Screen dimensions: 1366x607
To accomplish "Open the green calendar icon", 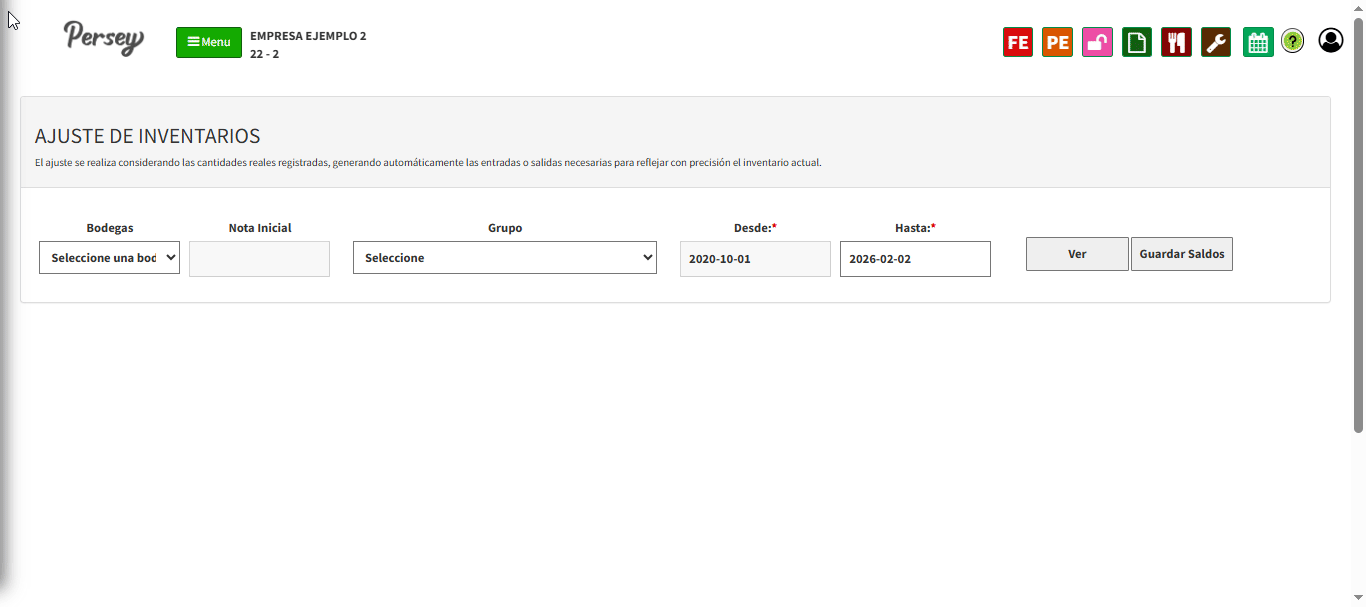I will point(1258,42).
